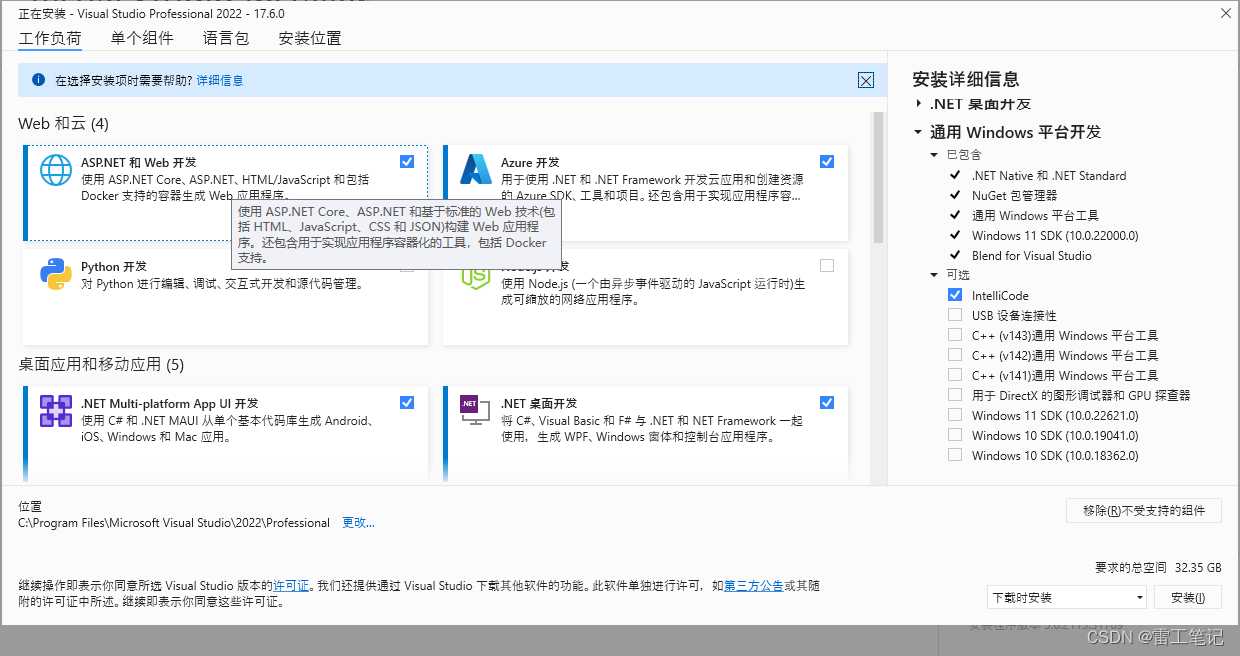Click the Python development logo icon
This screenshot has height=656, width=1240.
[56, 274]
